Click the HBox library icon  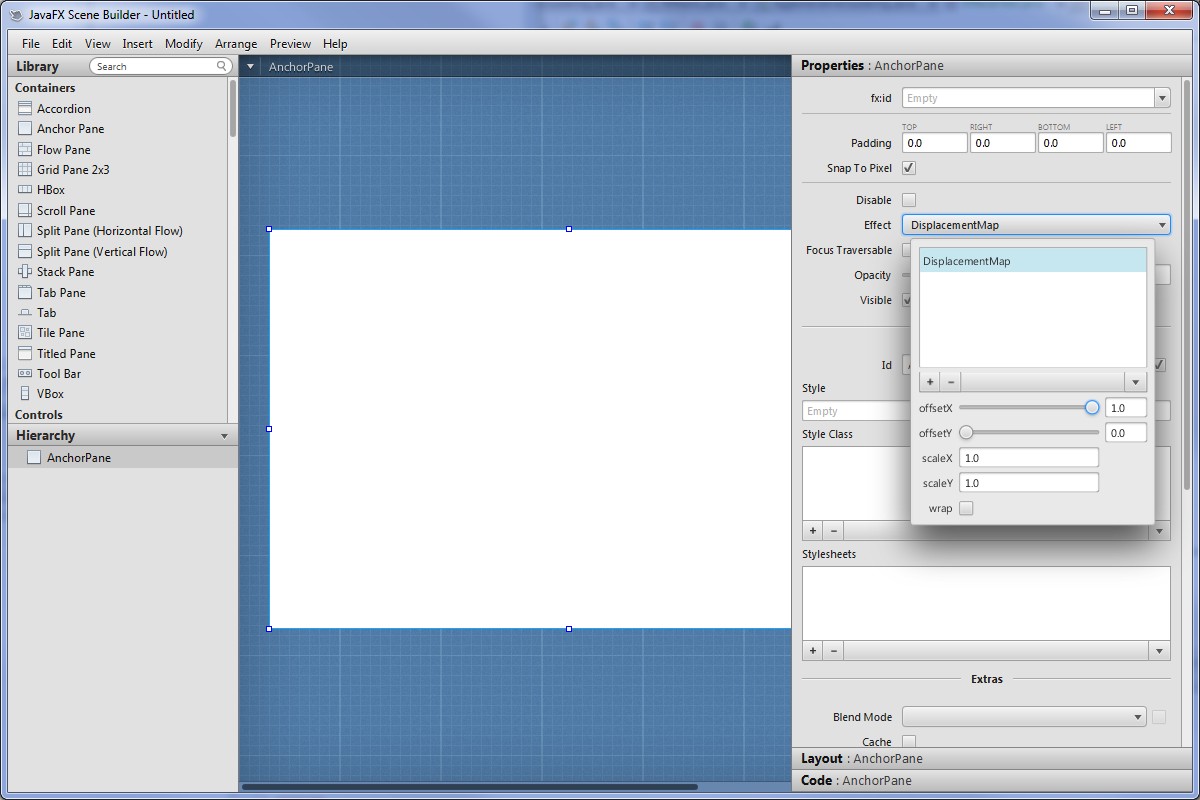tap(25, 190)
